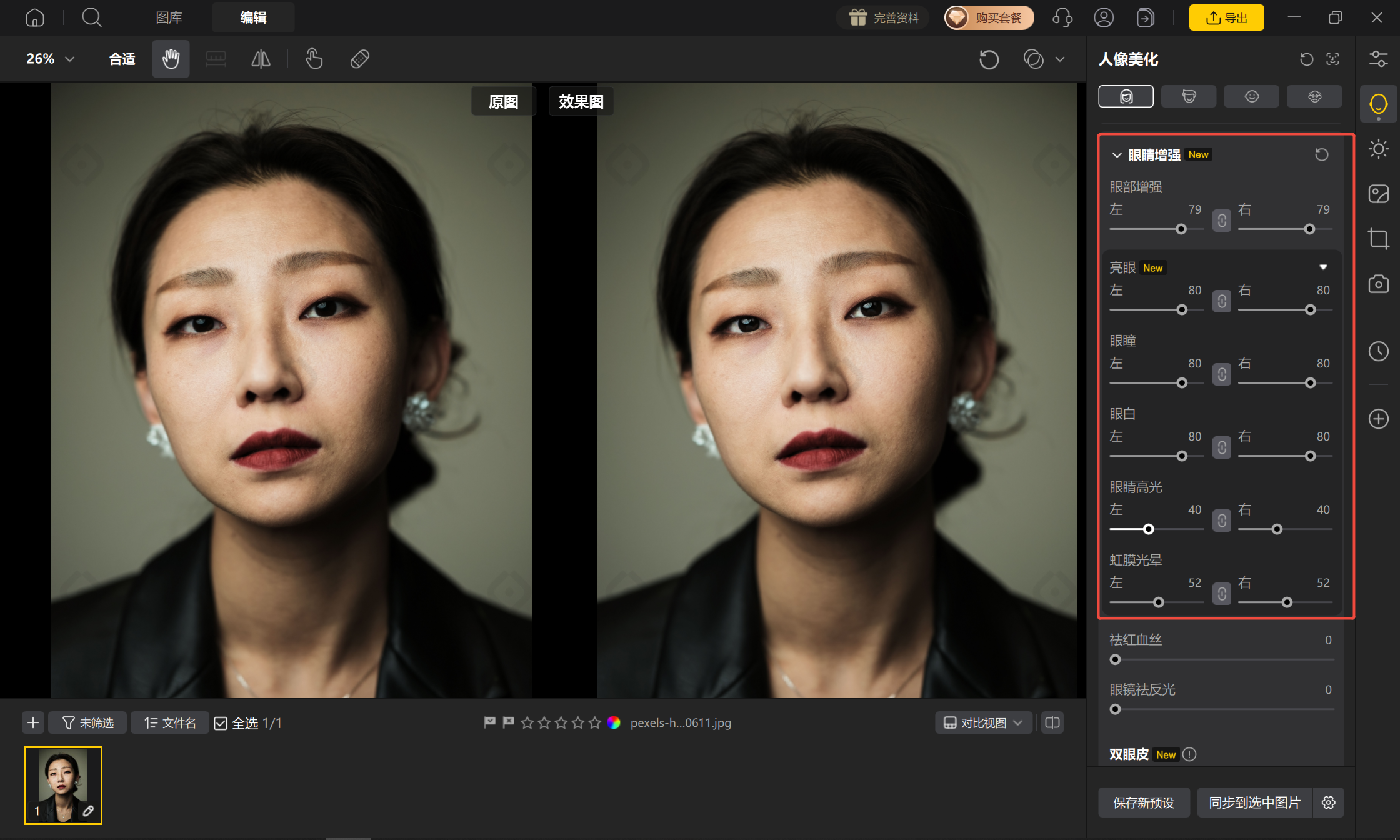1400x840 pixels.
Task: Open the customer support headset icon
Action: pyautogui.click(x=1062, y=17)
